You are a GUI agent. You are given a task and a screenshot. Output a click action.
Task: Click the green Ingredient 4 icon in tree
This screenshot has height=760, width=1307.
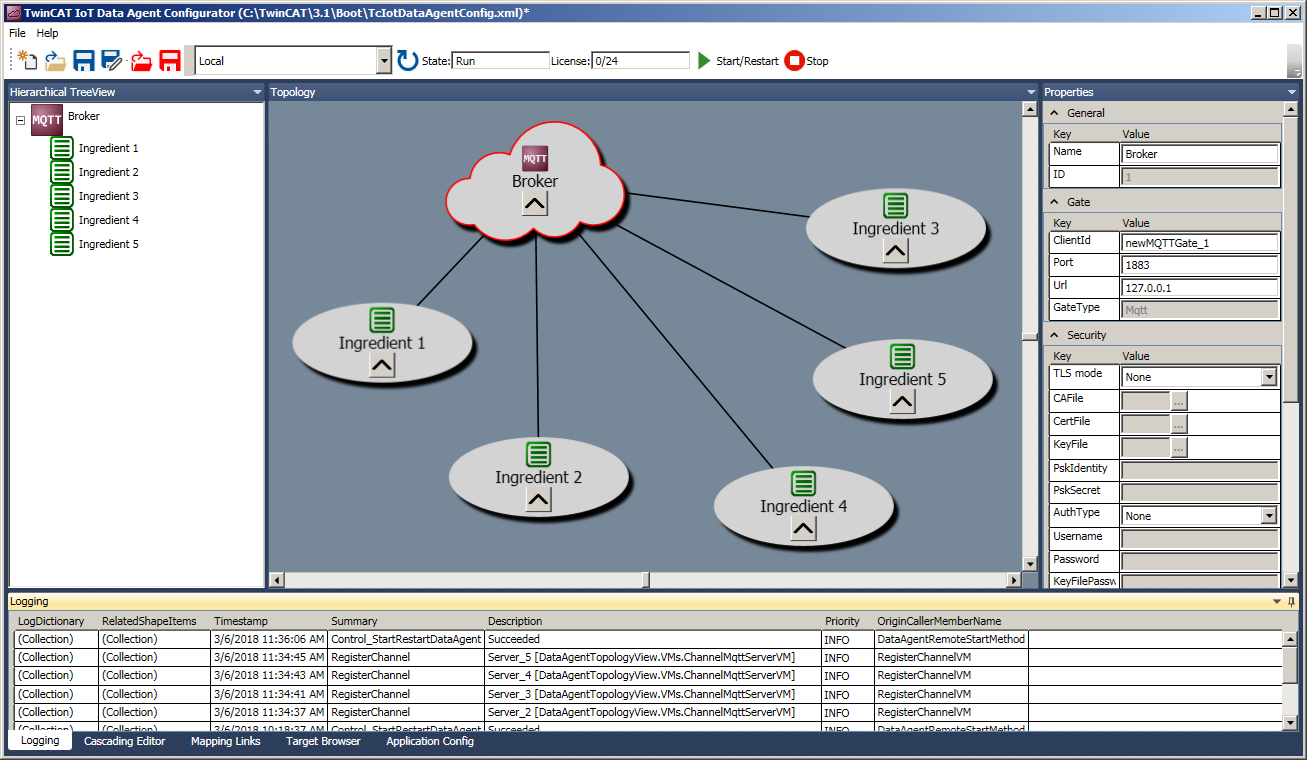(62, 220)
